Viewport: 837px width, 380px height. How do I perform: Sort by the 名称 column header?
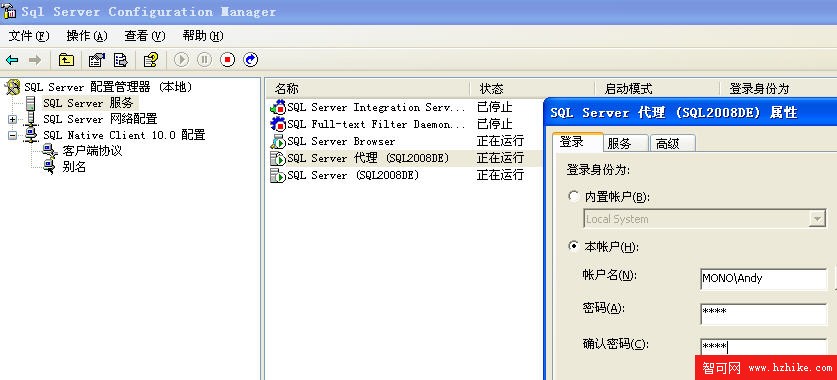click(x=367, y=89)
